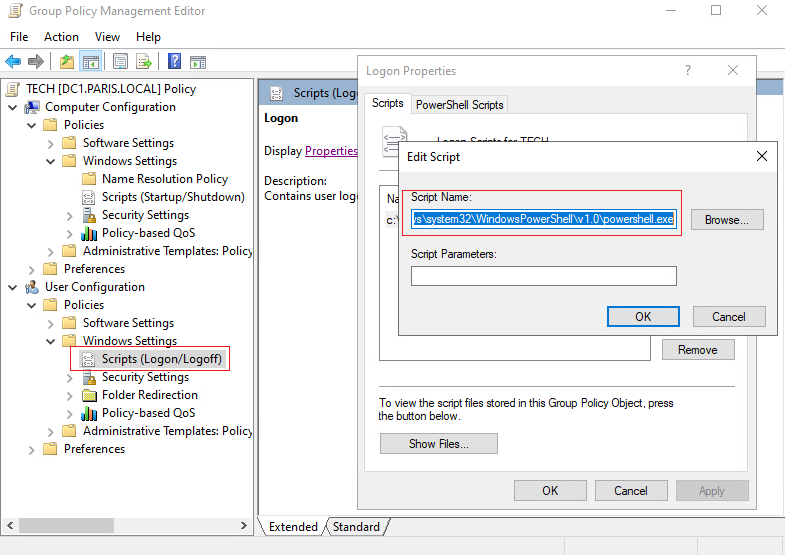Click OK in Edit Script dialog
The height and width of the screenshot is (555, 785).
(643, 317)
